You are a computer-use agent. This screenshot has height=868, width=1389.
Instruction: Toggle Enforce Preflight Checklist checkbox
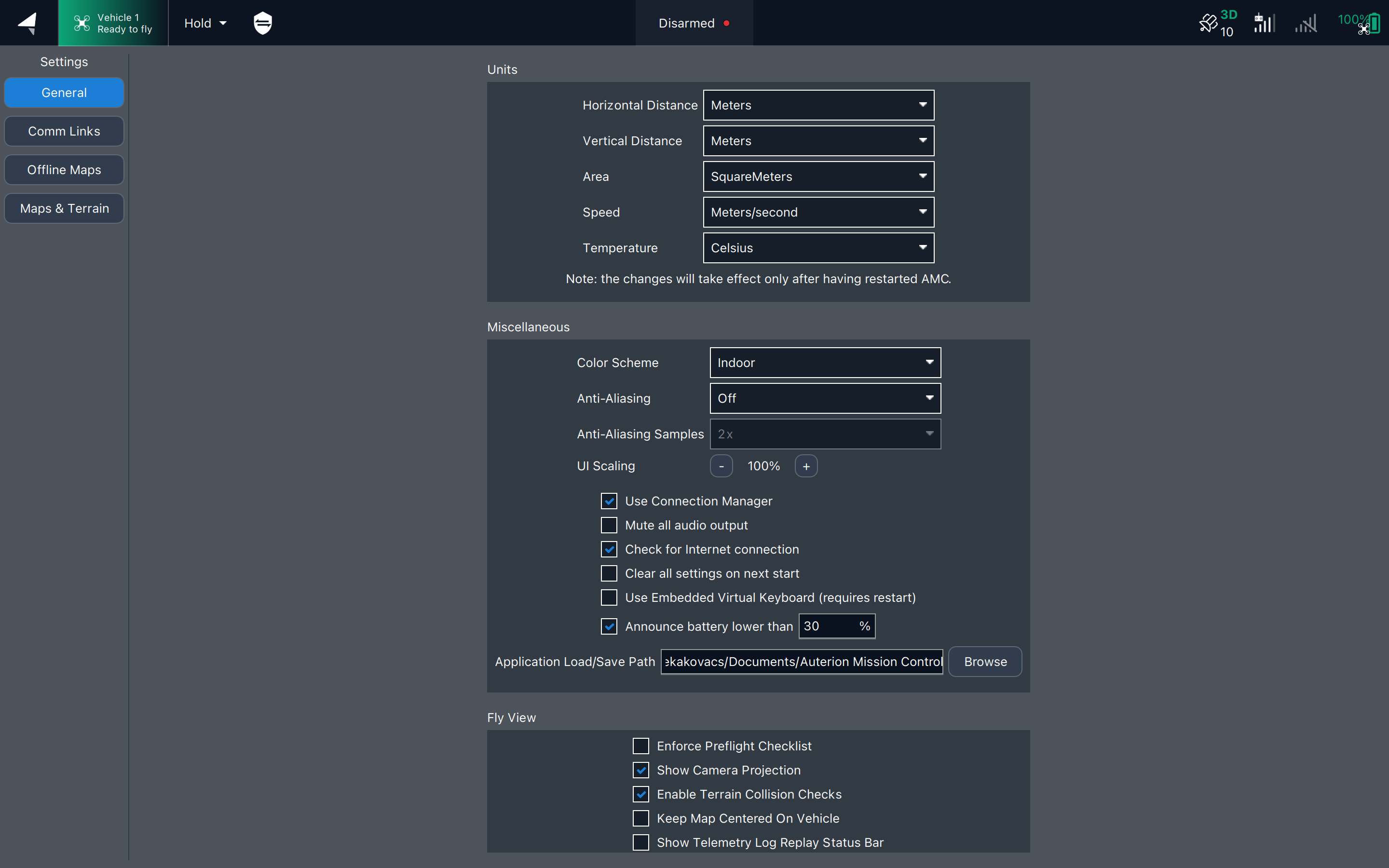(x=640, y=746)
